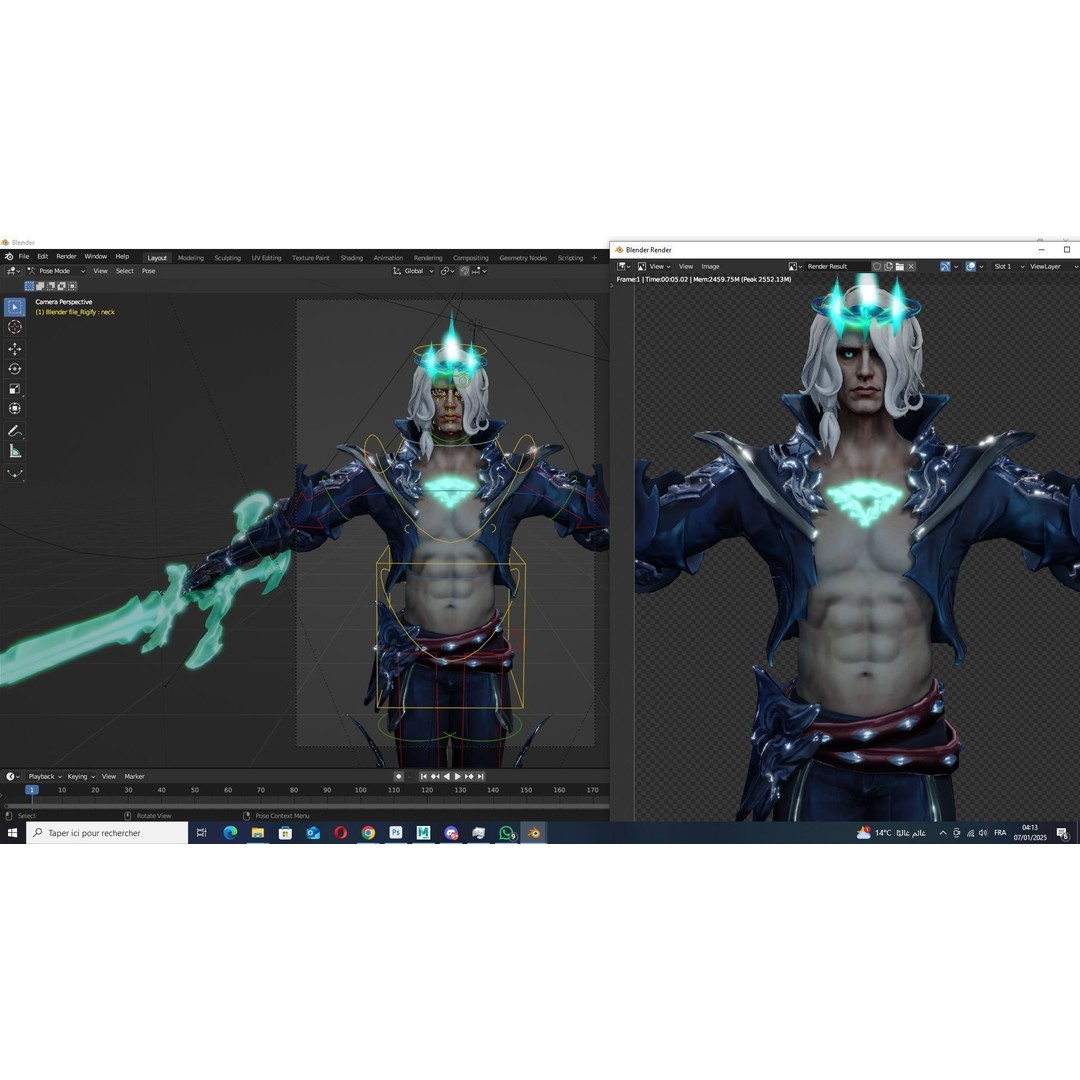Open the Render menu
1080x1080 pixels.
click(66, 256)
